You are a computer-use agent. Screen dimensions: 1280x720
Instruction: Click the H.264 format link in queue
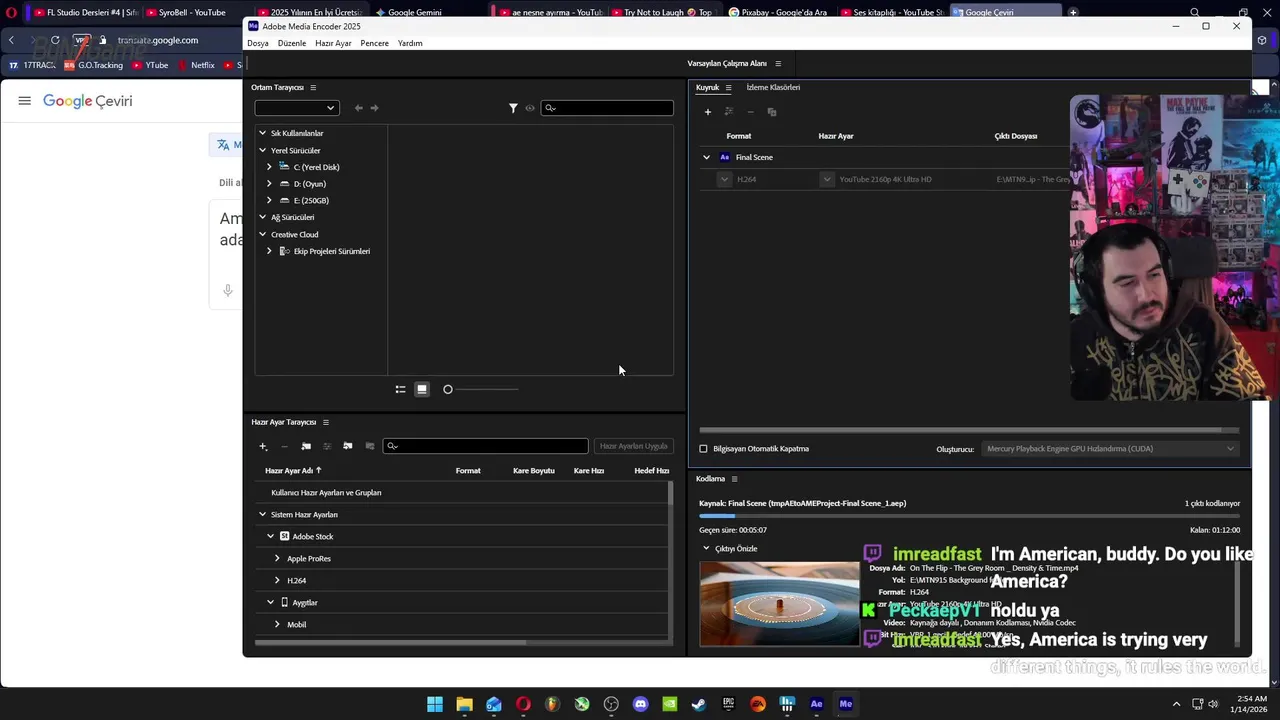[746, 179]
